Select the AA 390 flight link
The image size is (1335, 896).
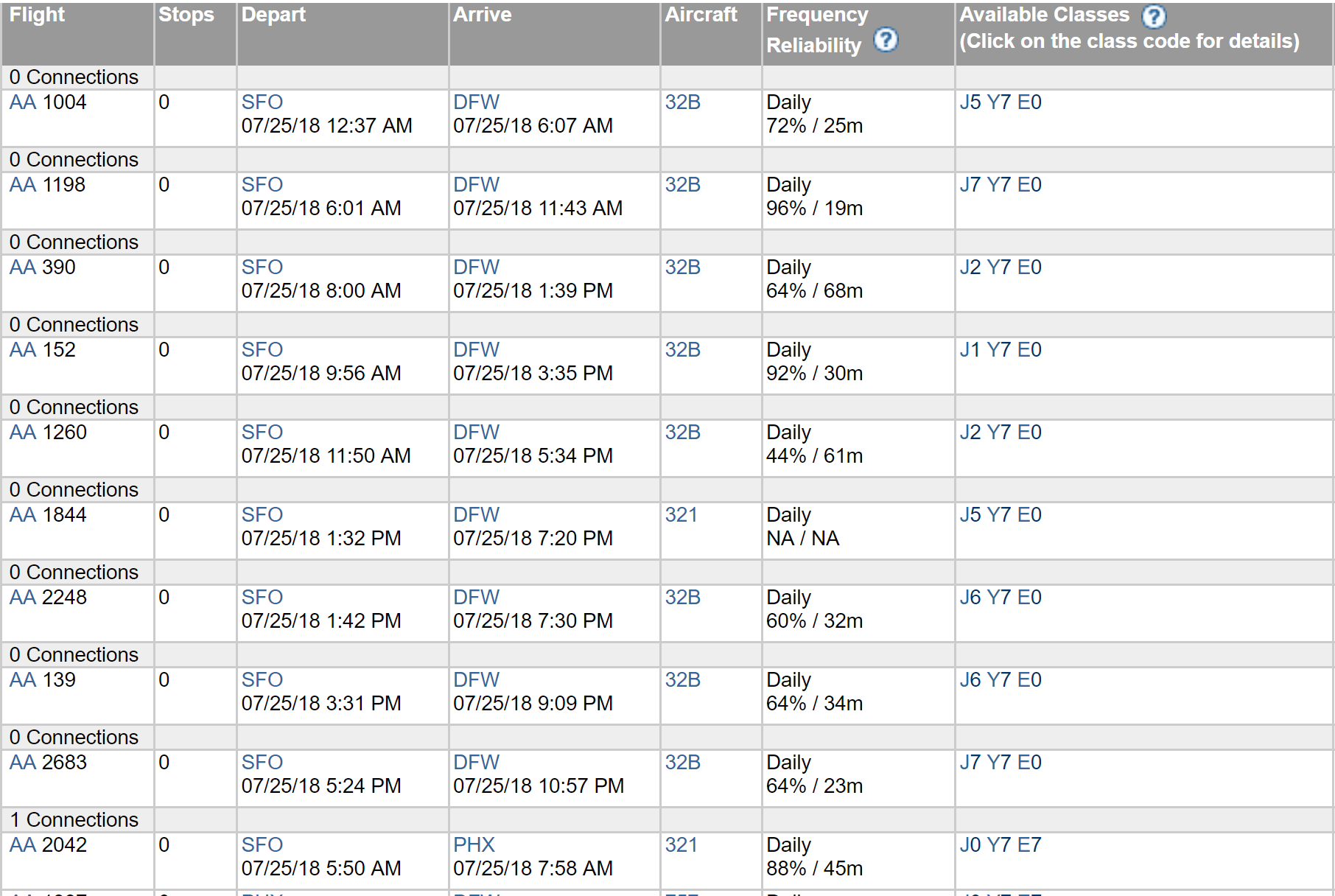[x=42, y=267]
